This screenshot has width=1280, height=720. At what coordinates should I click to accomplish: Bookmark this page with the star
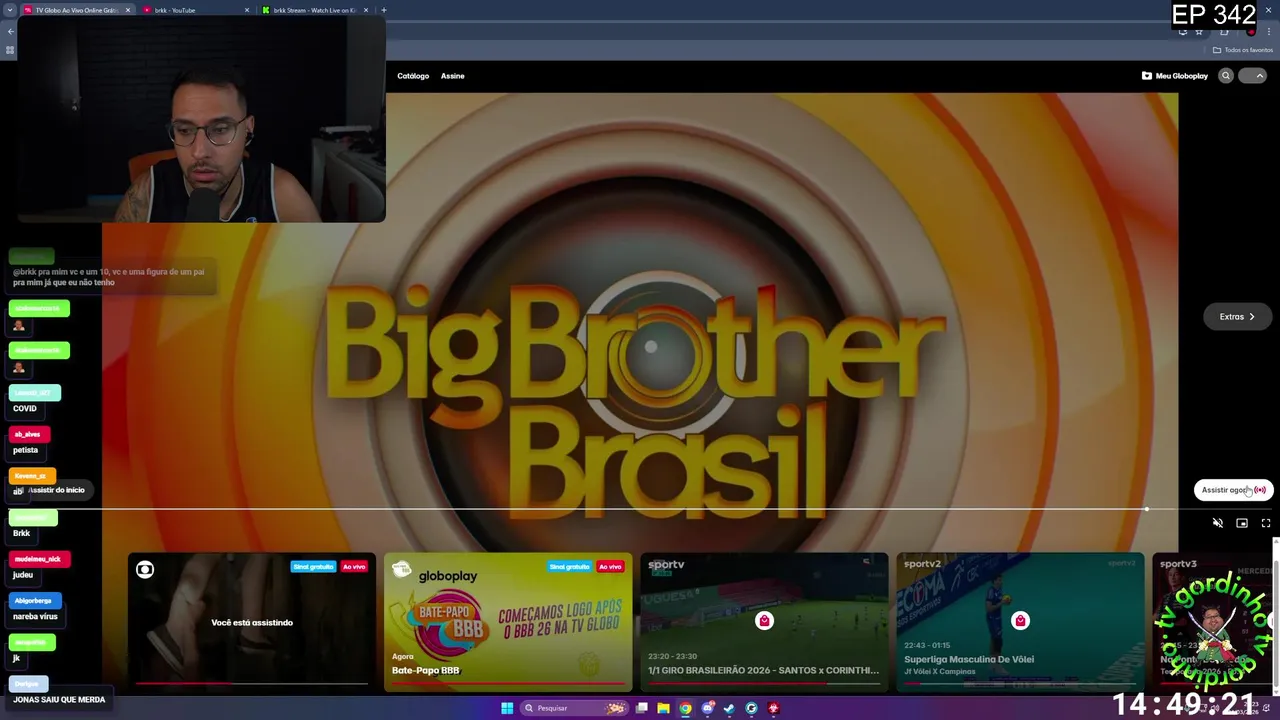(1199, 31)
